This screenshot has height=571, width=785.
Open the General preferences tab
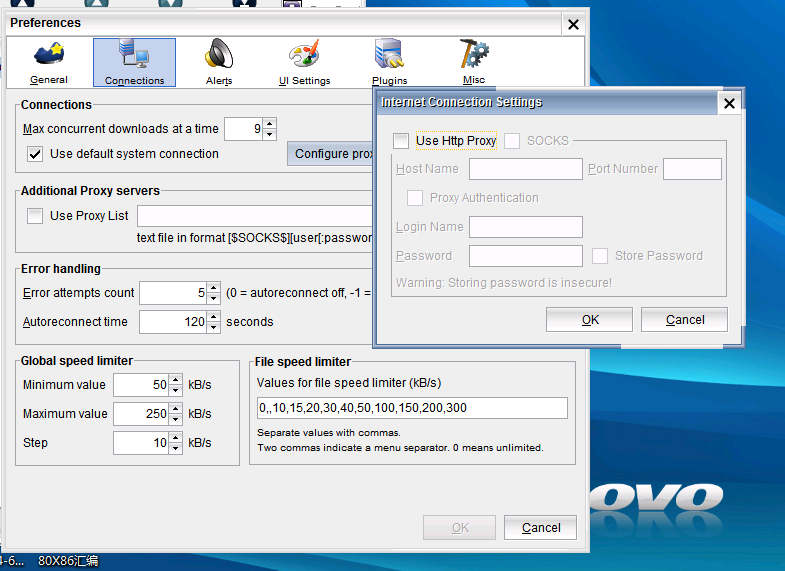tap(48, 62)
